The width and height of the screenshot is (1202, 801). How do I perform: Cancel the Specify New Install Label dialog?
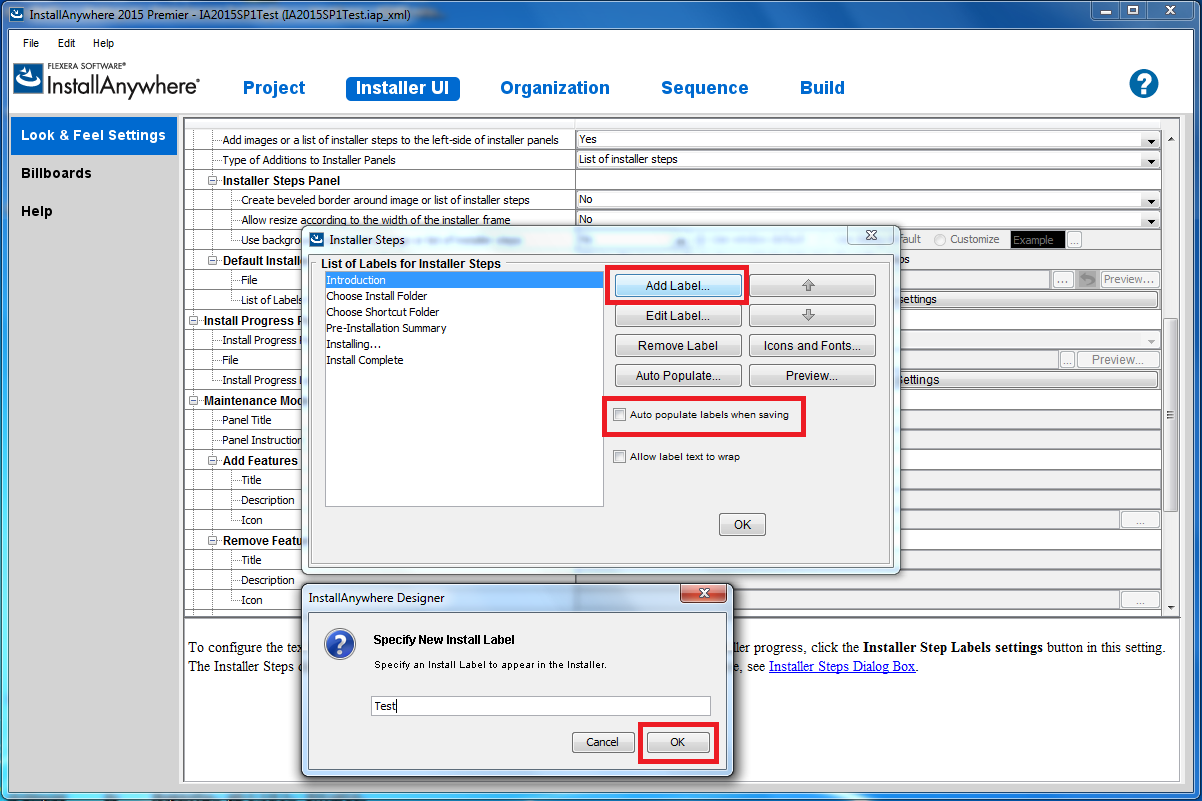point(603,742)
